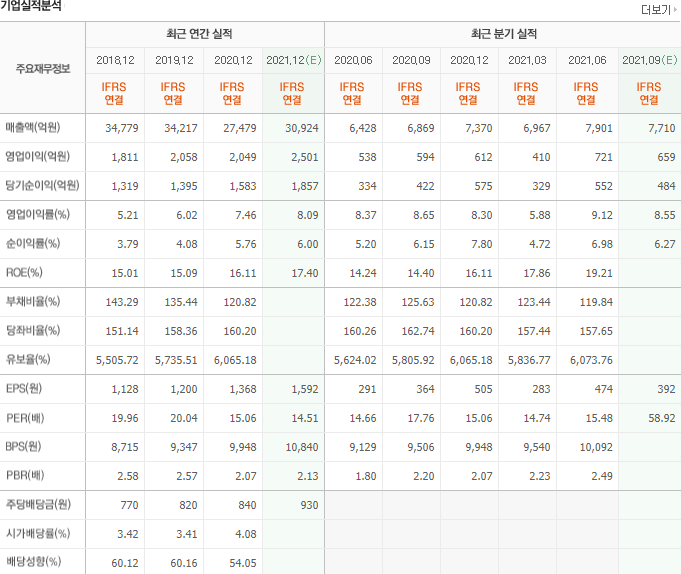Select the 순이익률(%) row label

(x=33, y=244)
